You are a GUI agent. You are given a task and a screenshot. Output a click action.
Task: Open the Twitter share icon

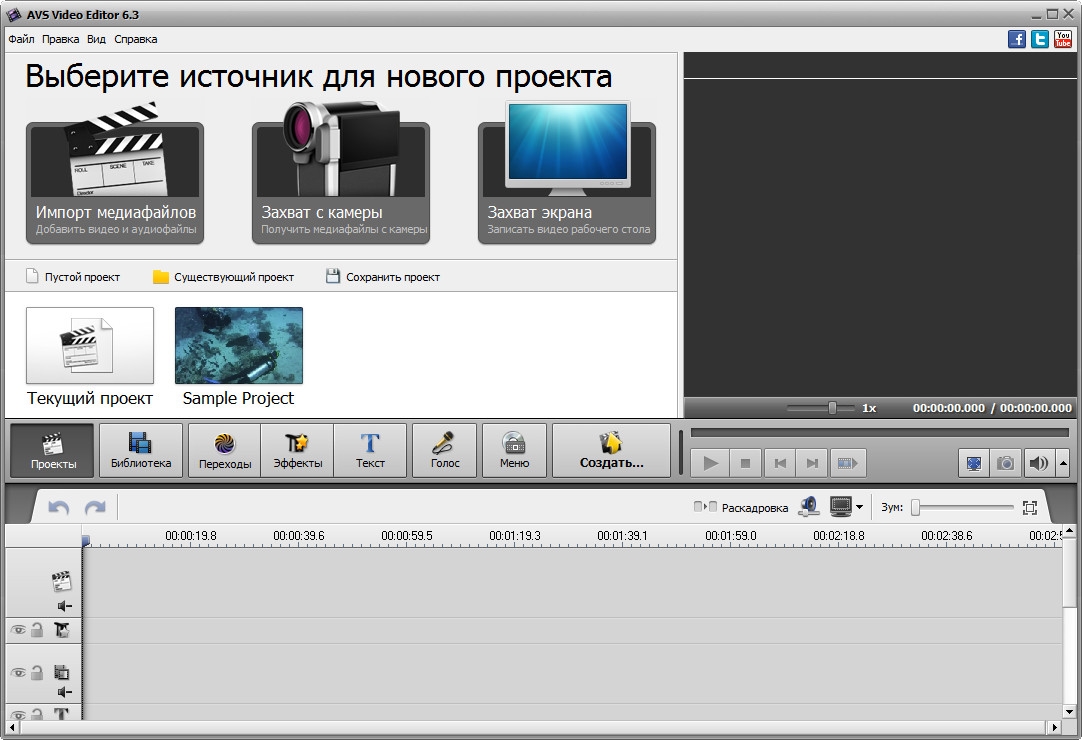click(x=1040, y=39)
